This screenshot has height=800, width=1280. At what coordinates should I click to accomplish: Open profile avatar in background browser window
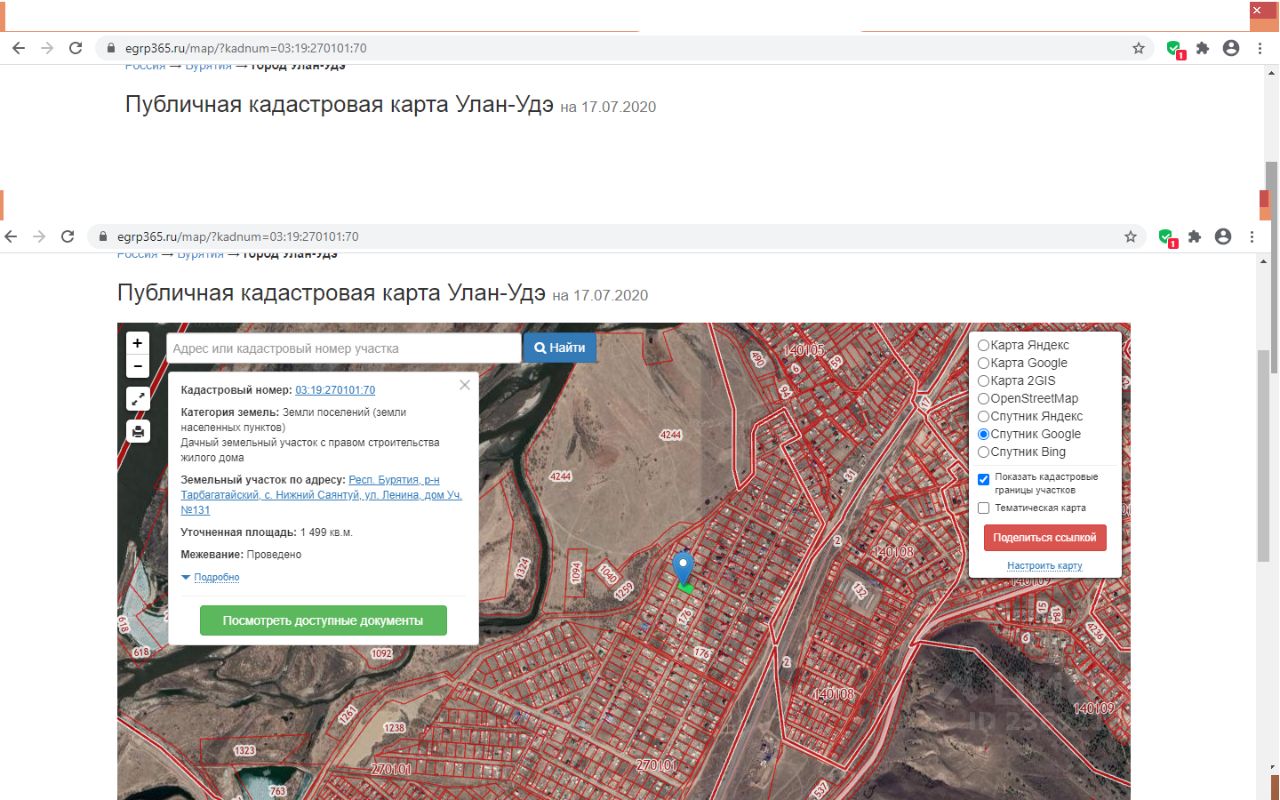pos(1230,48)
